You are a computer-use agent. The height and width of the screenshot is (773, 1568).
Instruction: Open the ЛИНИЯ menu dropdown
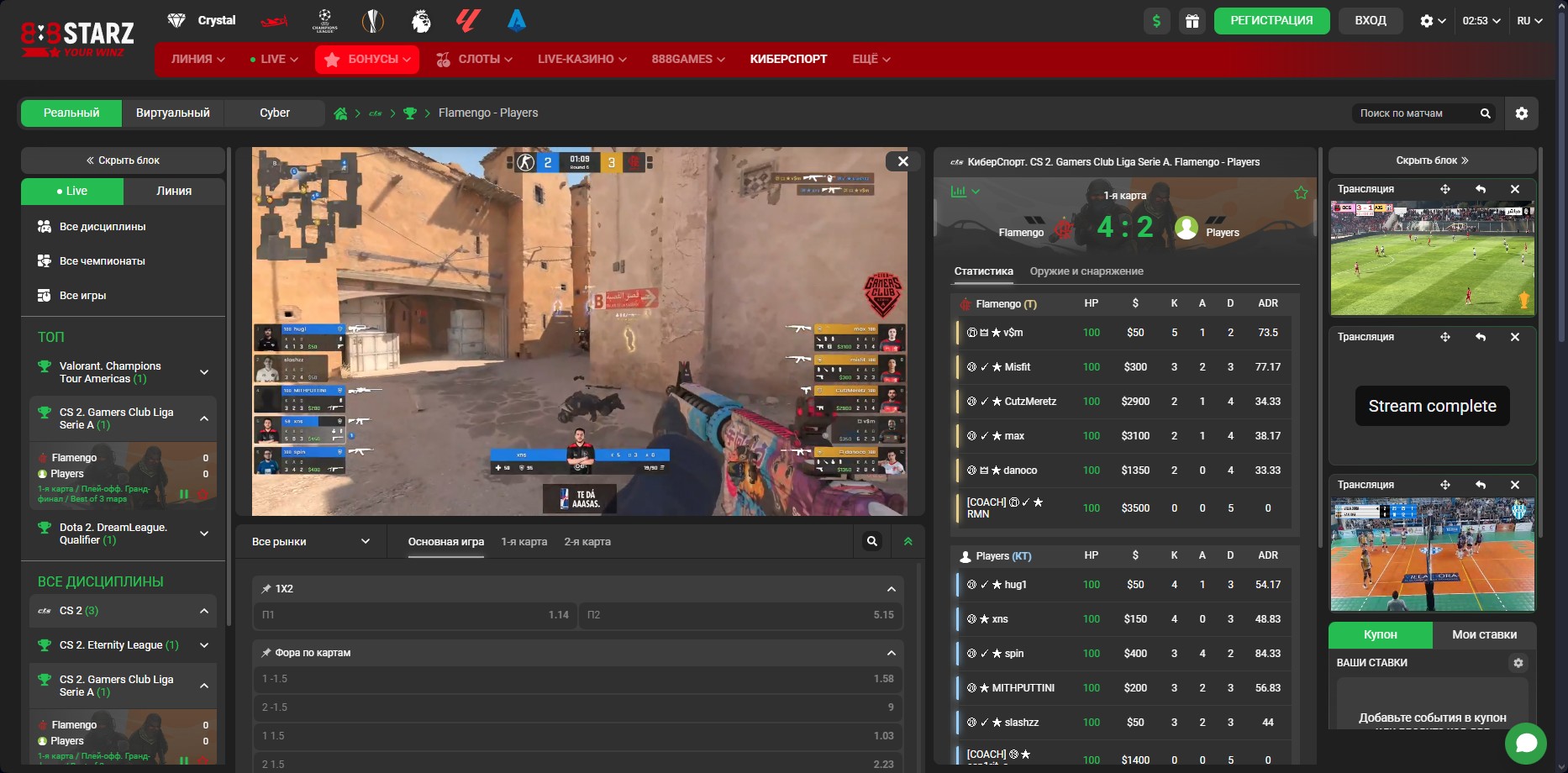198,60
